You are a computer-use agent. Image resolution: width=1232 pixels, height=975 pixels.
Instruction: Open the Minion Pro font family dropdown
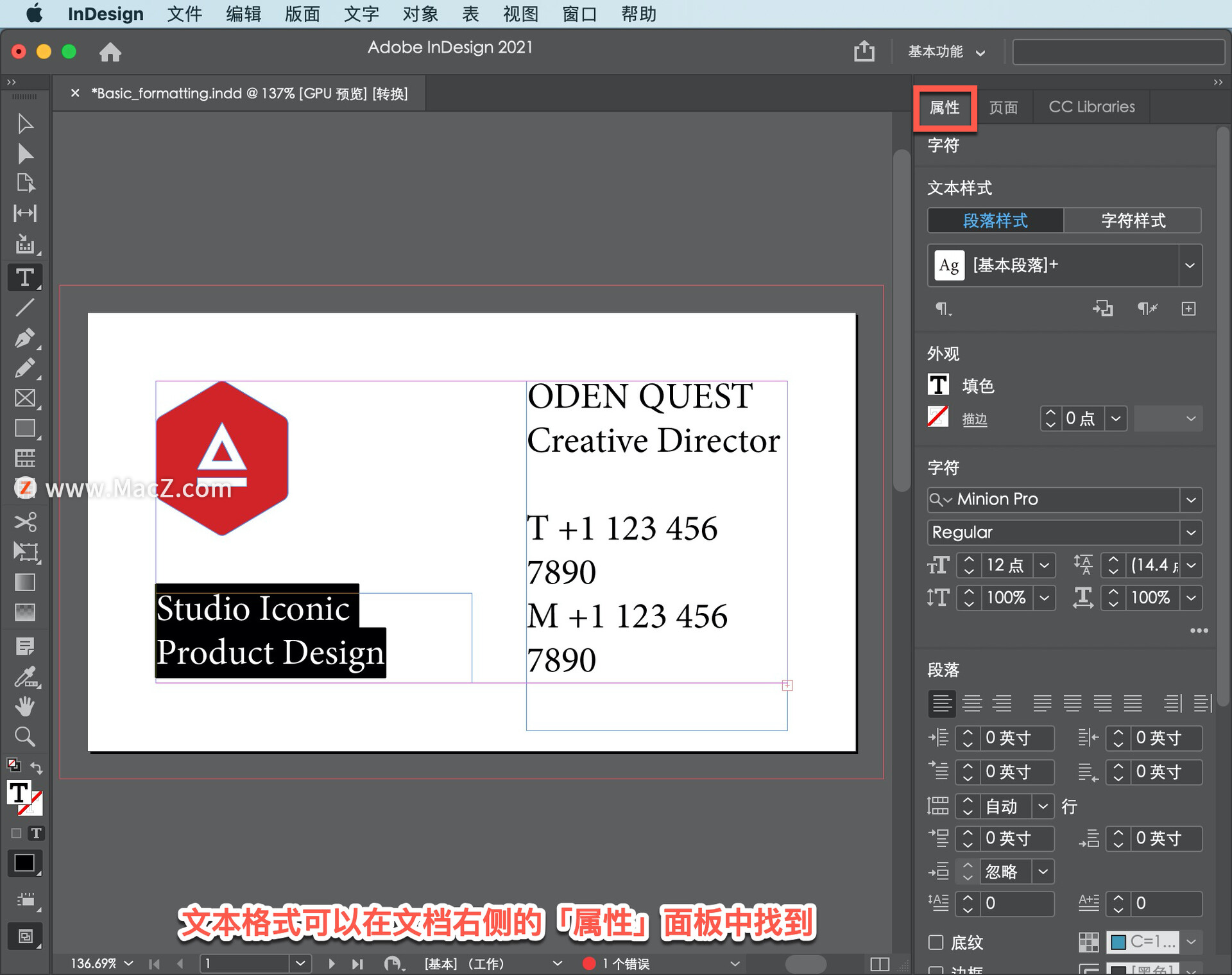pos(1192,499)
